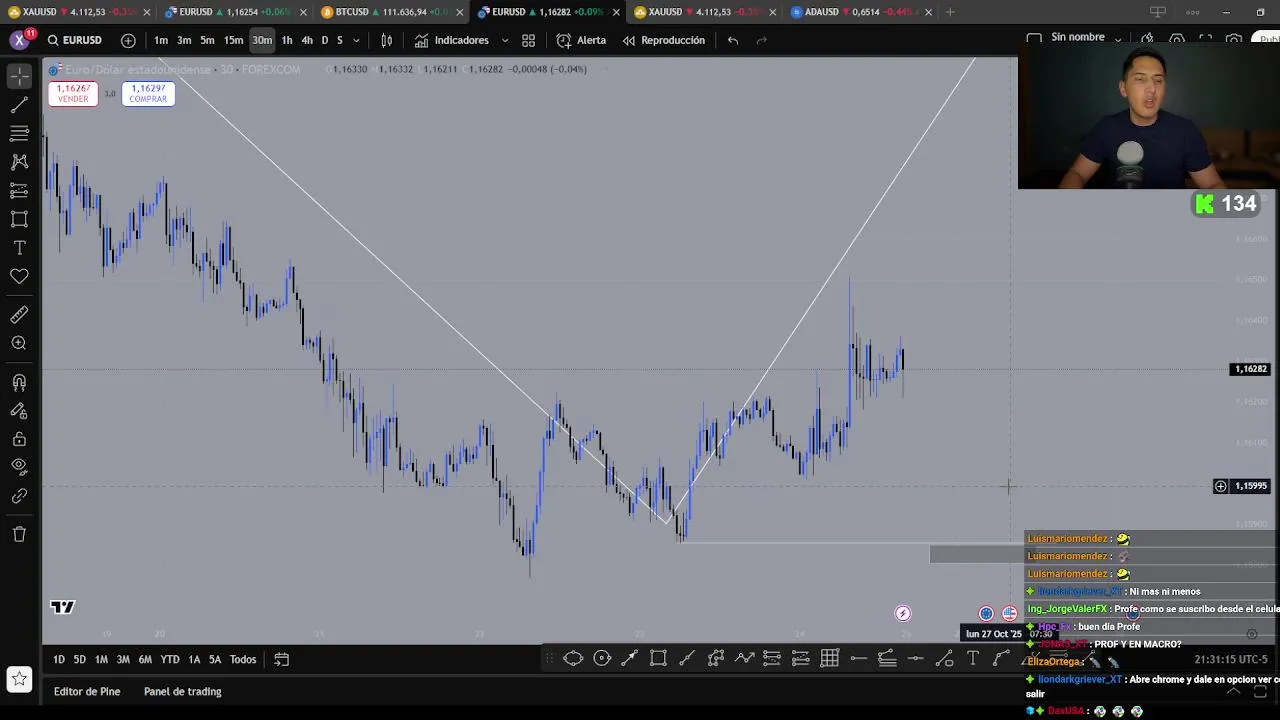Switch to the 15m timeframe
Viewport: 1280px width, 720px height.
[233, 40]
